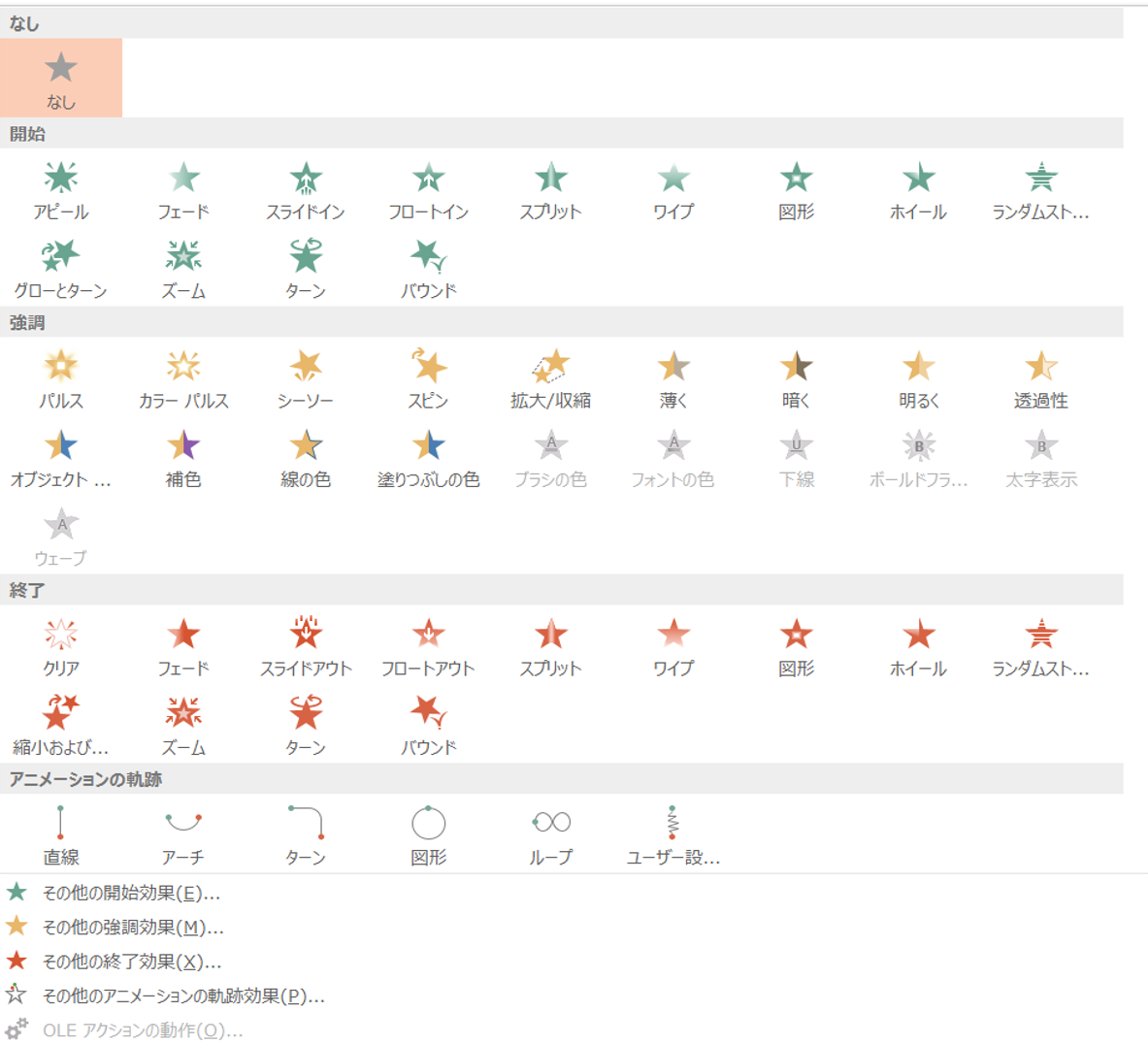
Task: Choose the red ワイプ exit effect
Action: coord(673,648)
